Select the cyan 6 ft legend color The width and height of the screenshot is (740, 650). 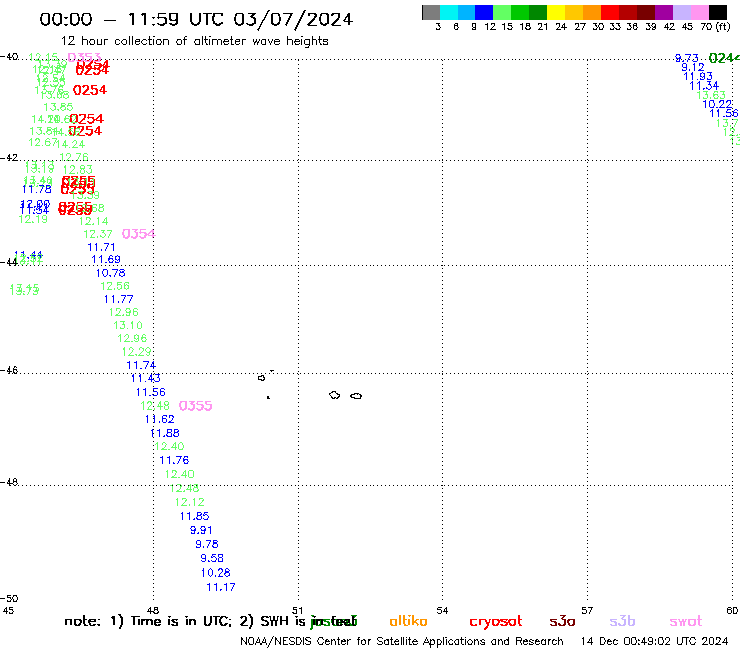(x=449, y=12)
